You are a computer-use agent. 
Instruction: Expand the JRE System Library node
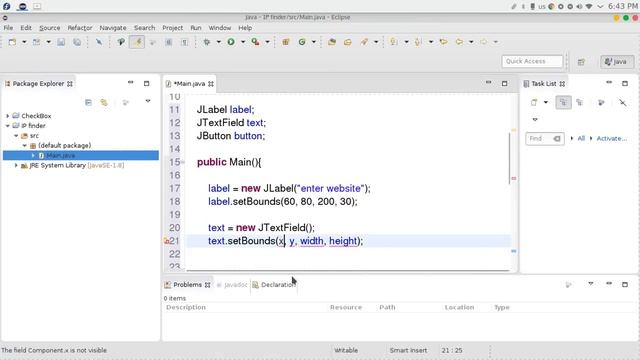[x=16, y=165]
